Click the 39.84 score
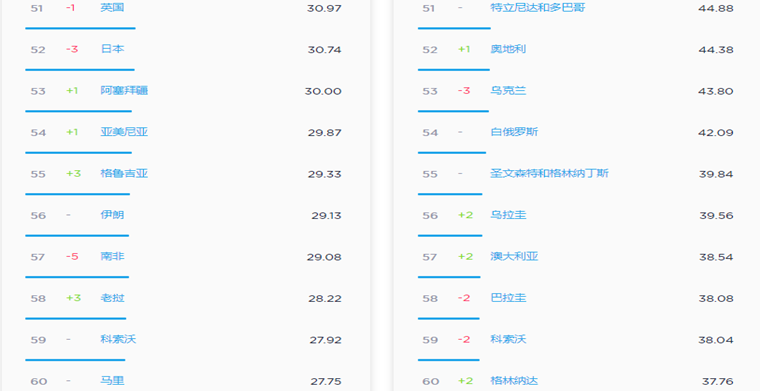The image size is (760, 391). [716, 174]
